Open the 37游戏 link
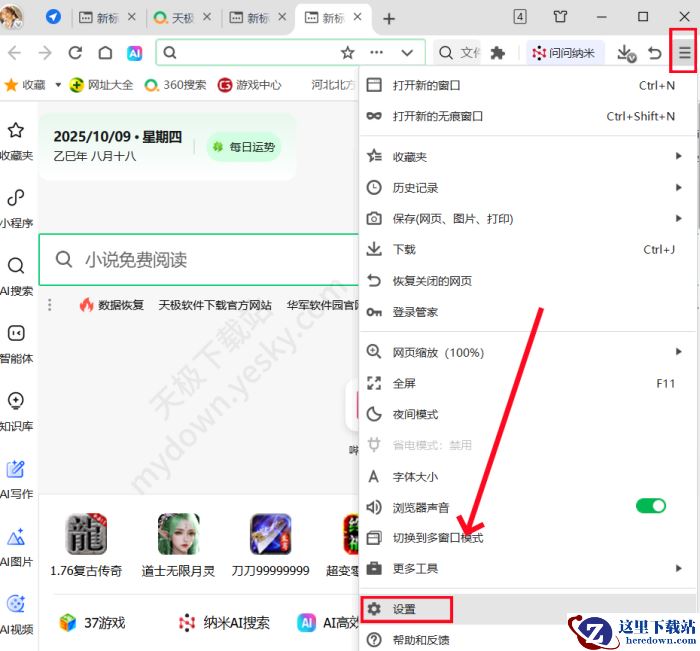700x651 pixels. click(92, 622)
